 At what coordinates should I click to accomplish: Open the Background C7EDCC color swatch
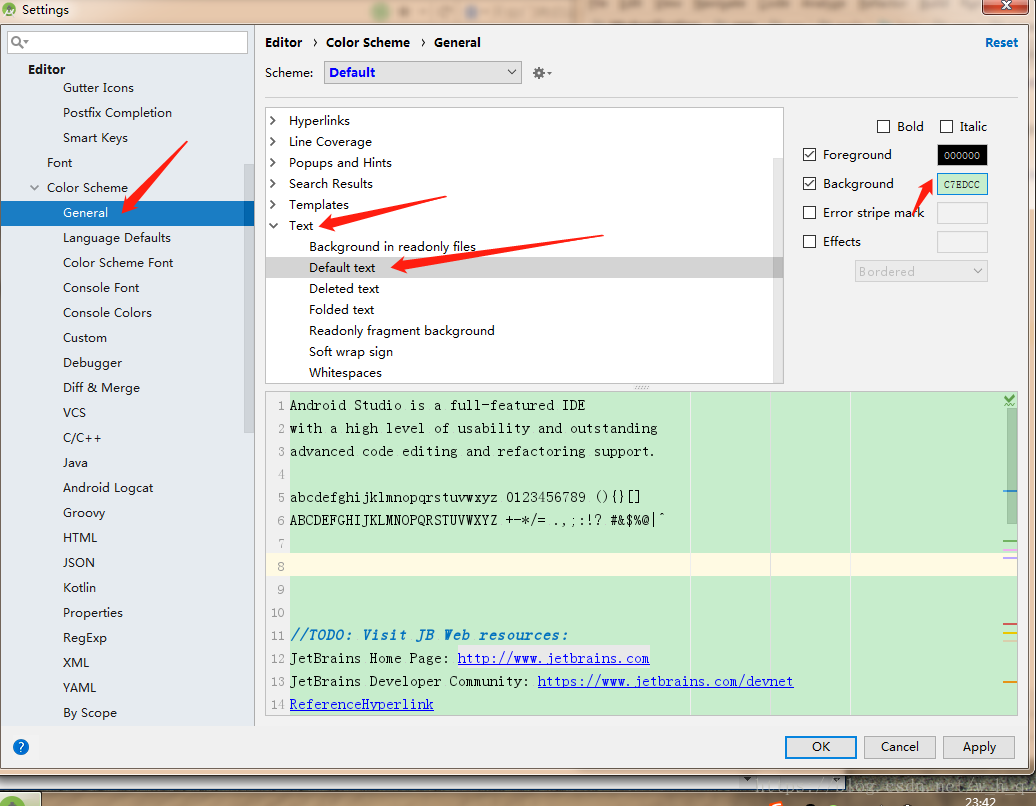tap(962, 184)
